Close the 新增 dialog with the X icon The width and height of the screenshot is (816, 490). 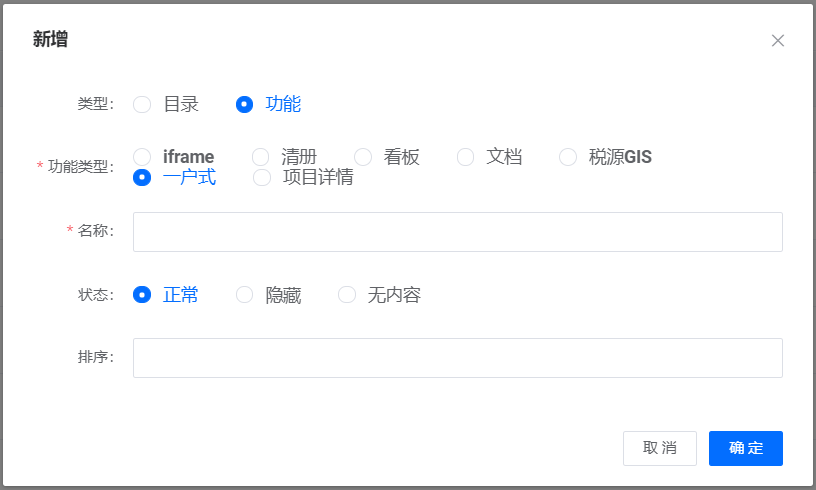(x=777, y=41)
